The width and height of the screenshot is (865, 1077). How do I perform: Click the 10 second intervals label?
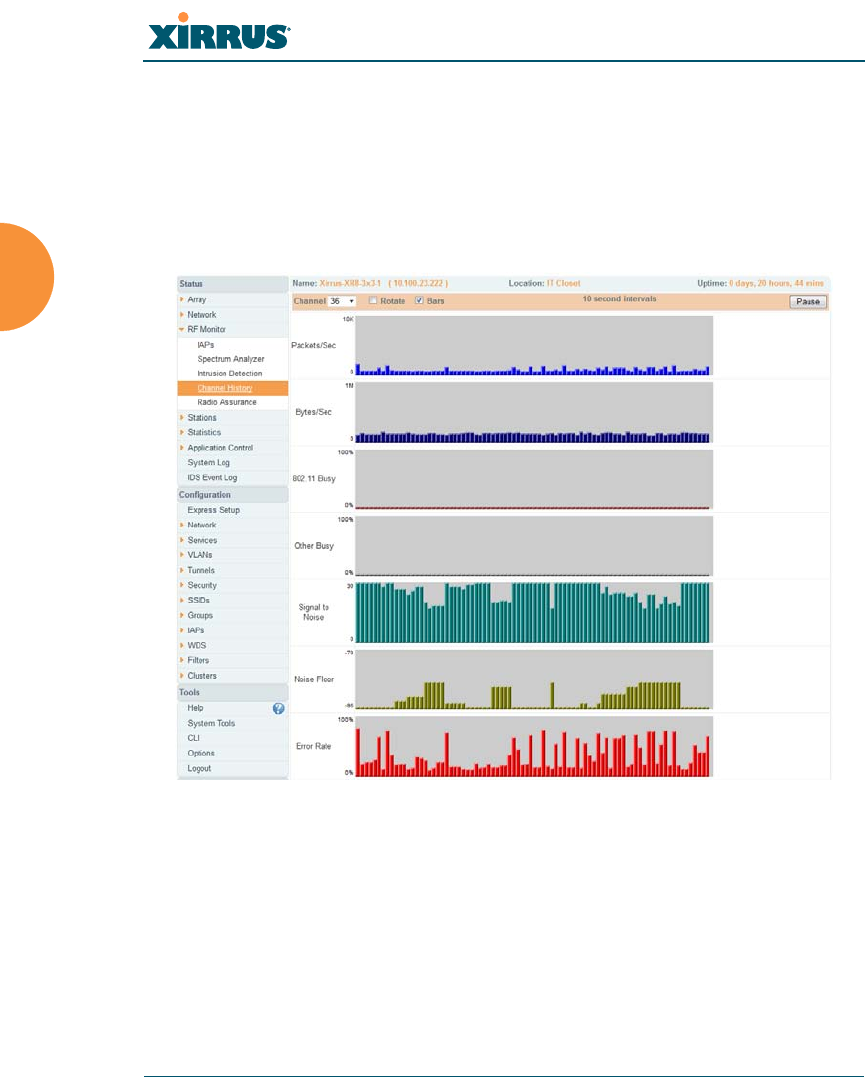coord(619,299)
